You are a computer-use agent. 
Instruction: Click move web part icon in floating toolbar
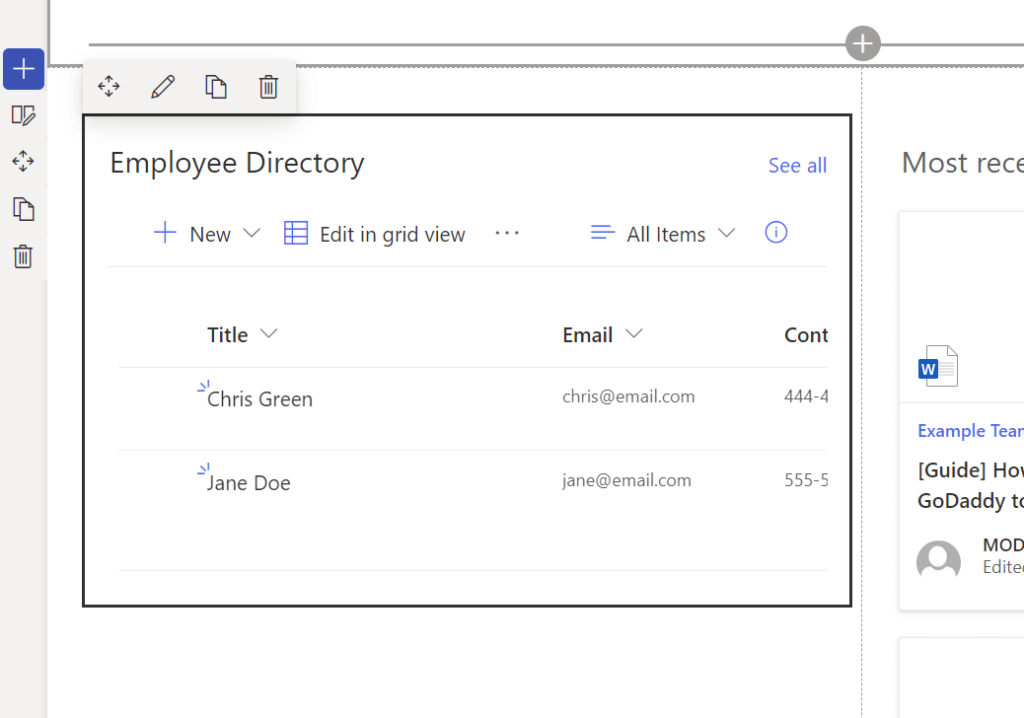click(x=109, y=86)
